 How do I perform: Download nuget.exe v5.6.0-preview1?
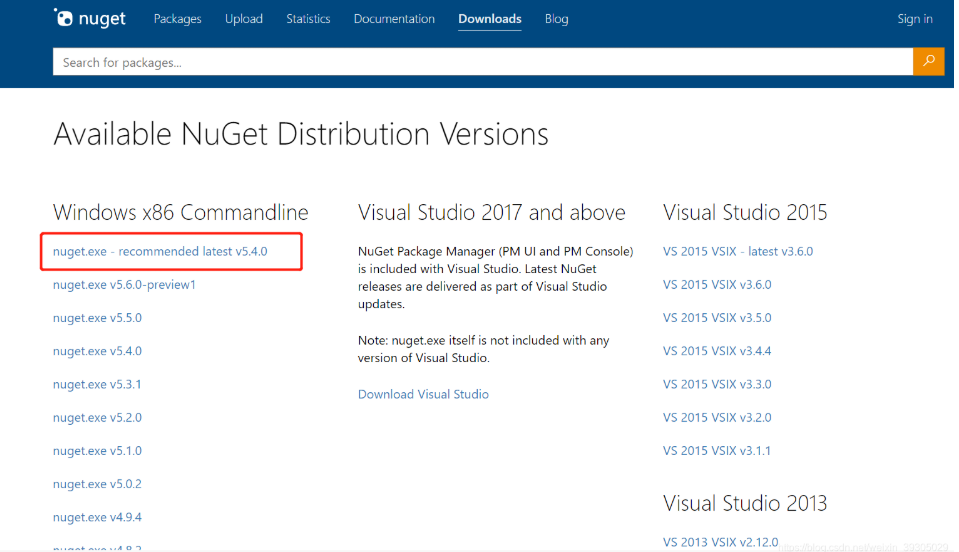tap(124, 284)
